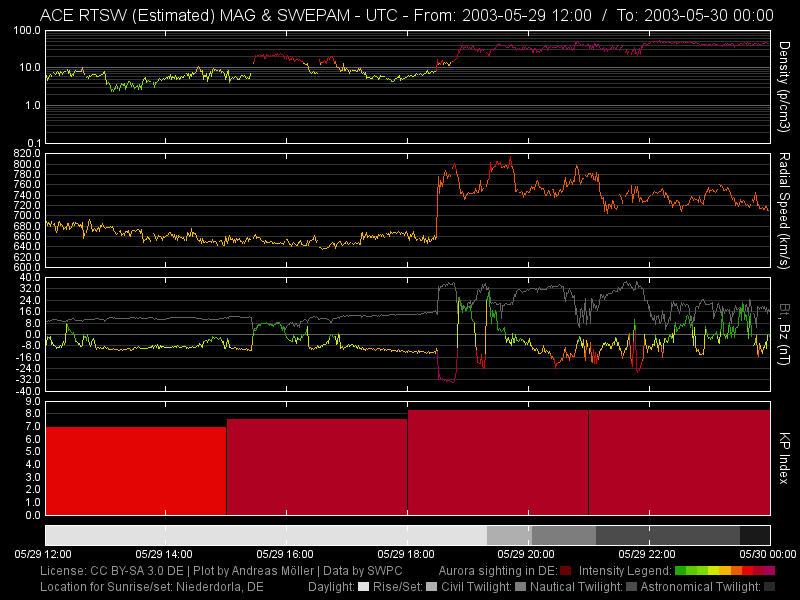Select the 'Density (p/cm3)' axis label
The image size is (800, 600).
coord(784,87)
